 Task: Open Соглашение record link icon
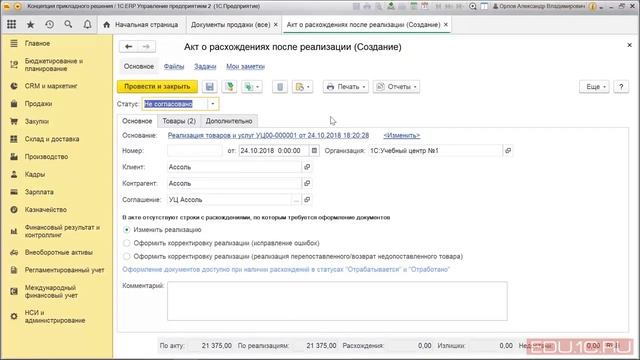tap(307, 200)
